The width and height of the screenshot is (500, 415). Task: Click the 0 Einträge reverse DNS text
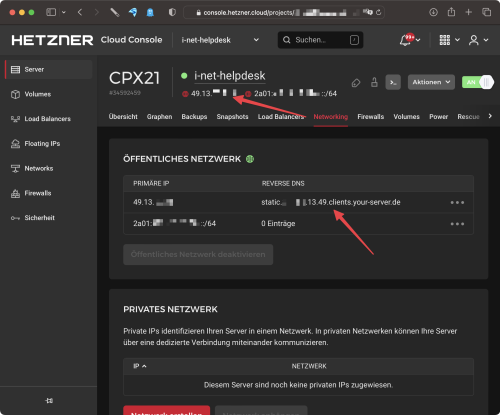click(x=278, y=224)
